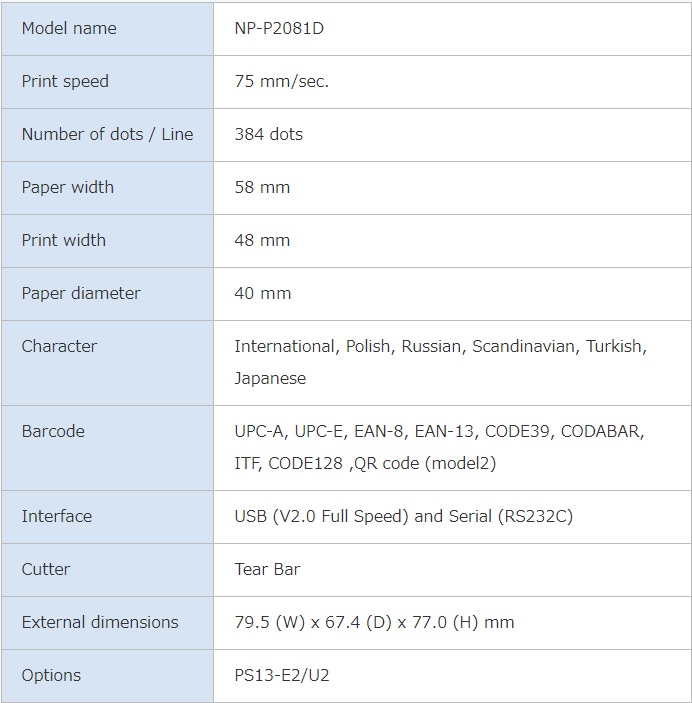692x703 pixels.
Task: Click the Number of dots / Line label
Action: coord(107,135)
